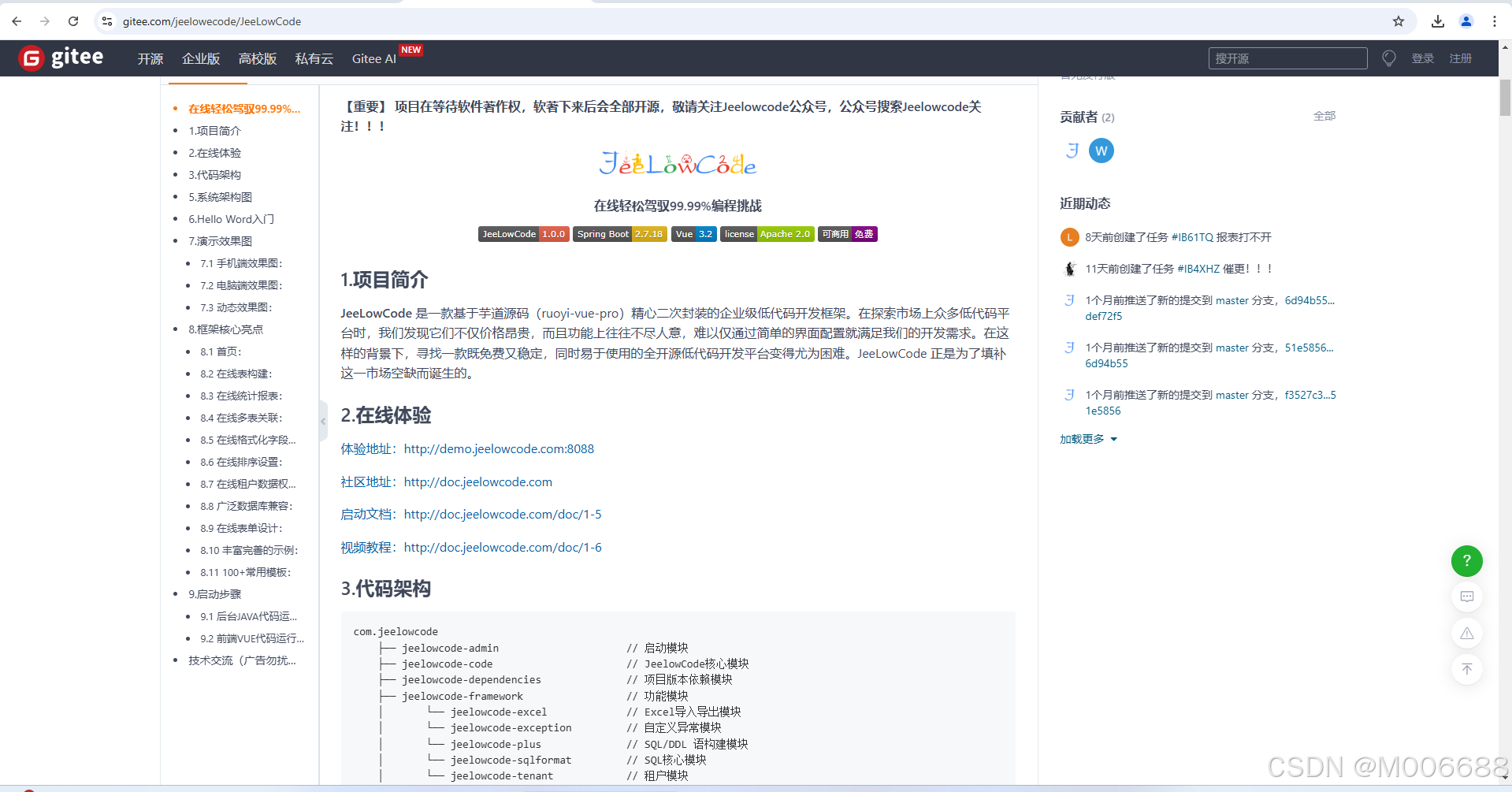Click the Spring Boot 2.7.18 badge
Image resolution: width=1512 pixels, height=792 pixels.
click(620, 234)
